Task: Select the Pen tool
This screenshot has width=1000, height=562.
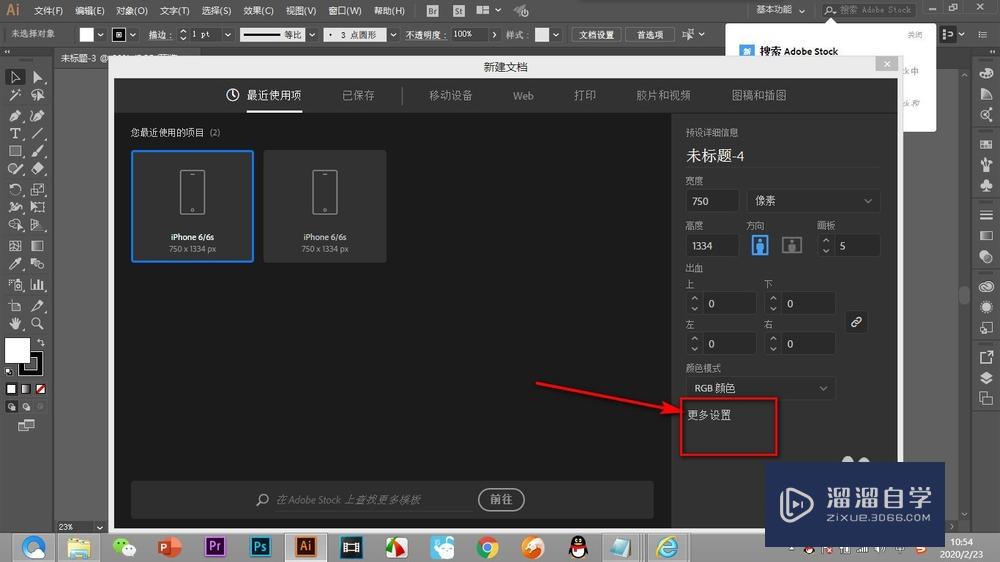Action: coord(15,116)
